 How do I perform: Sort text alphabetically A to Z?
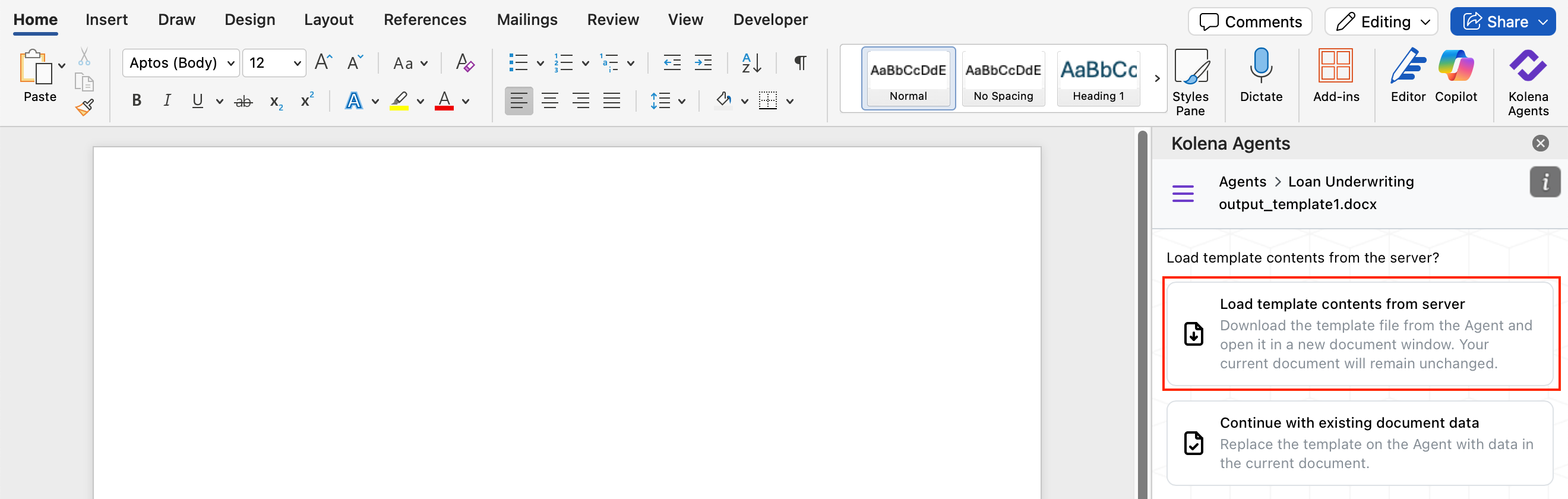(x=751, y=63)
